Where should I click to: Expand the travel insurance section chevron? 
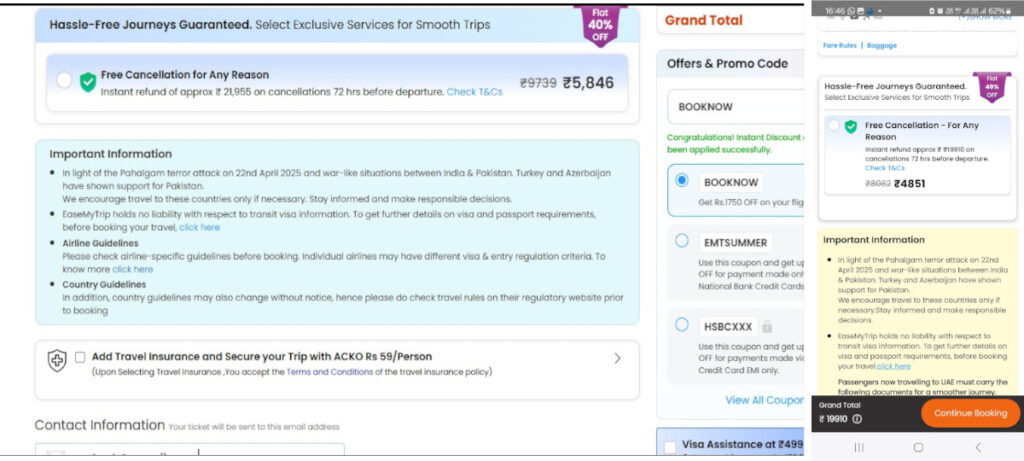tap(616, 358)
